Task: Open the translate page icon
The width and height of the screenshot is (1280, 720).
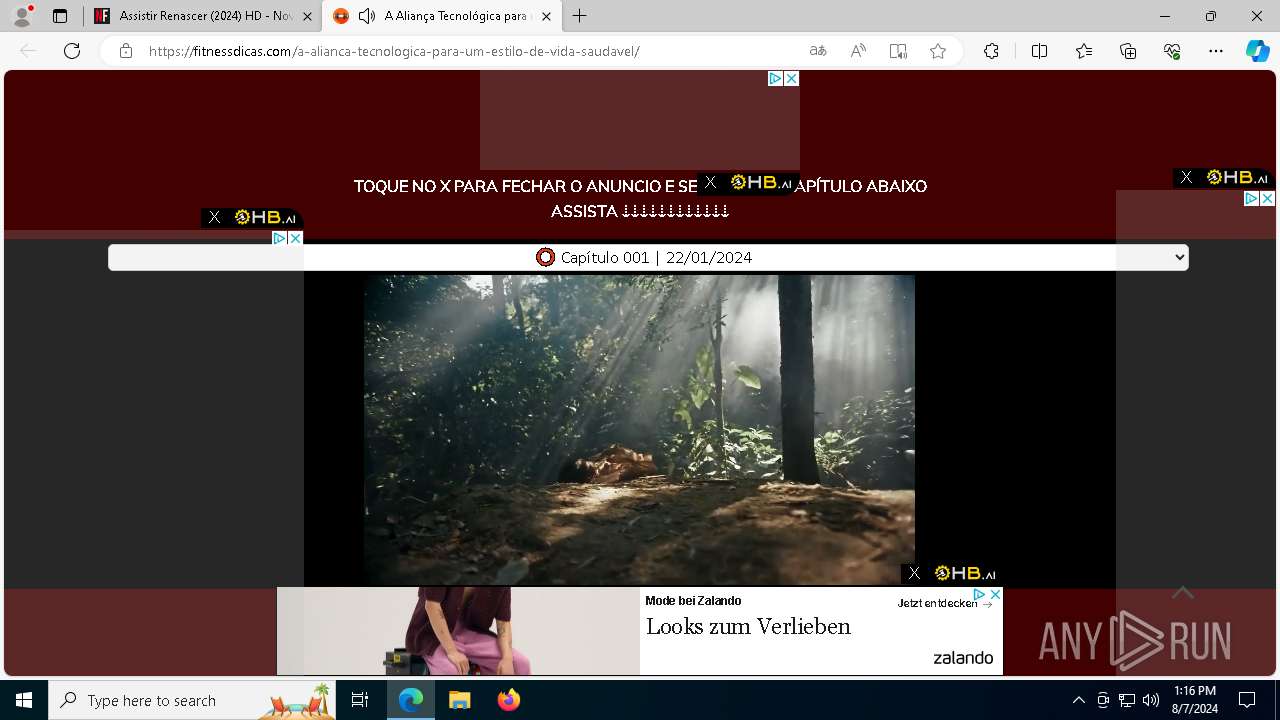Action: pos(818,51)
